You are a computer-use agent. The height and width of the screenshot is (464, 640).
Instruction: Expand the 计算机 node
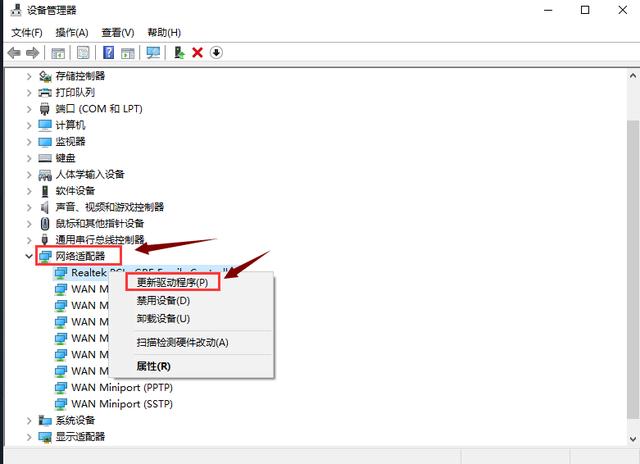point(29,125)
